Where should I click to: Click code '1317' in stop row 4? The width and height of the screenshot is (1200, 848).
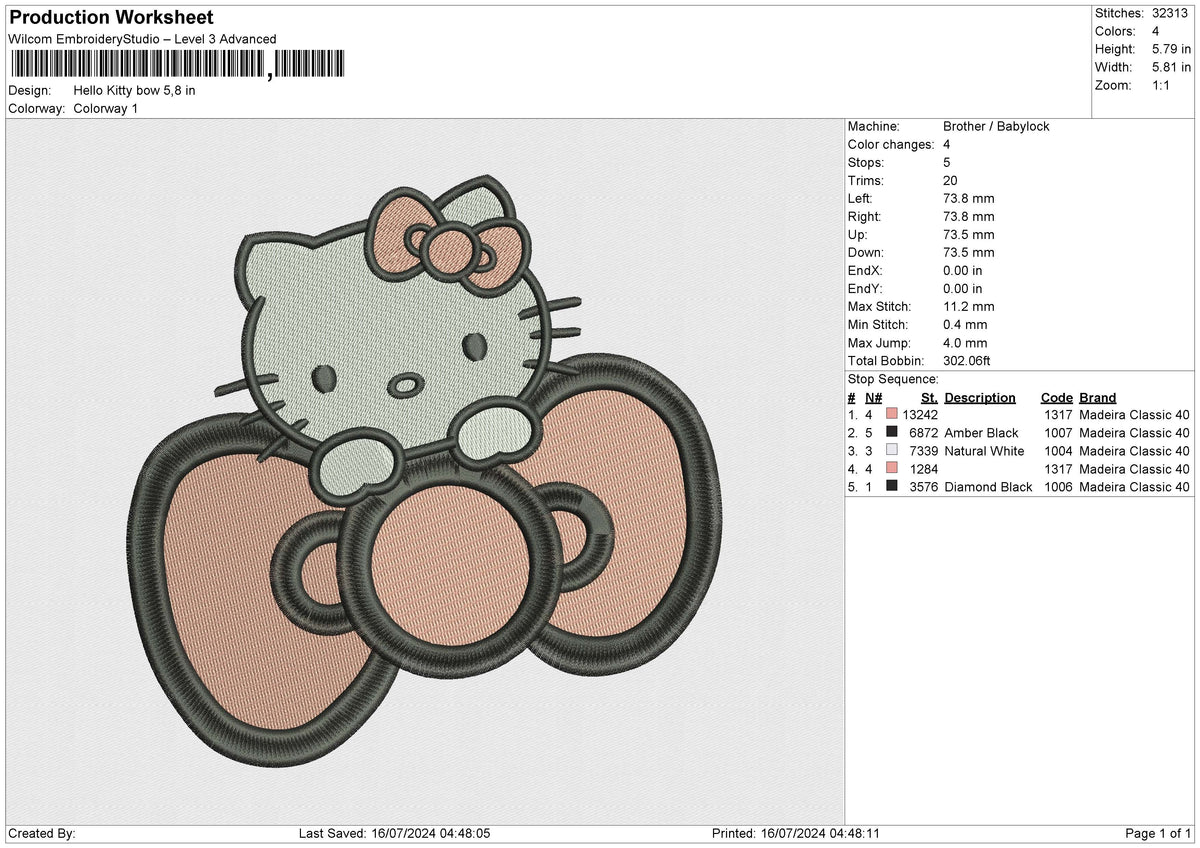coord(1059,469)
